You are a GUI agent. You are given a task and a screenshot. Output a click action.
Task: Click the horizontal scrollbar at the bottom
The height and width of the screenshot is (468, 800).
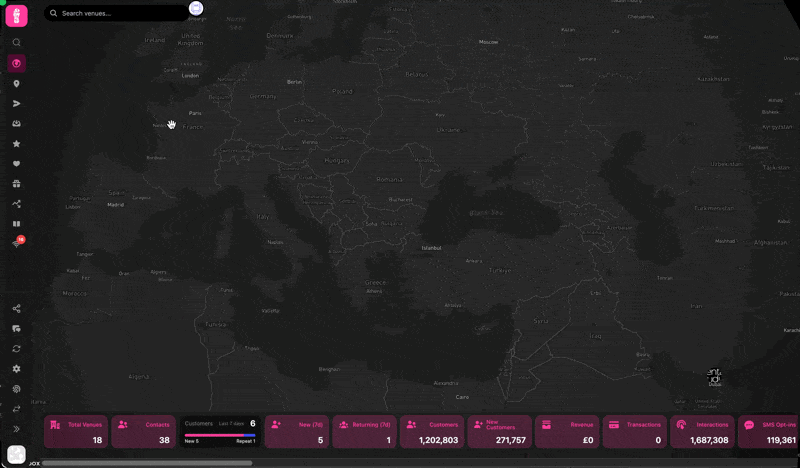146,463
